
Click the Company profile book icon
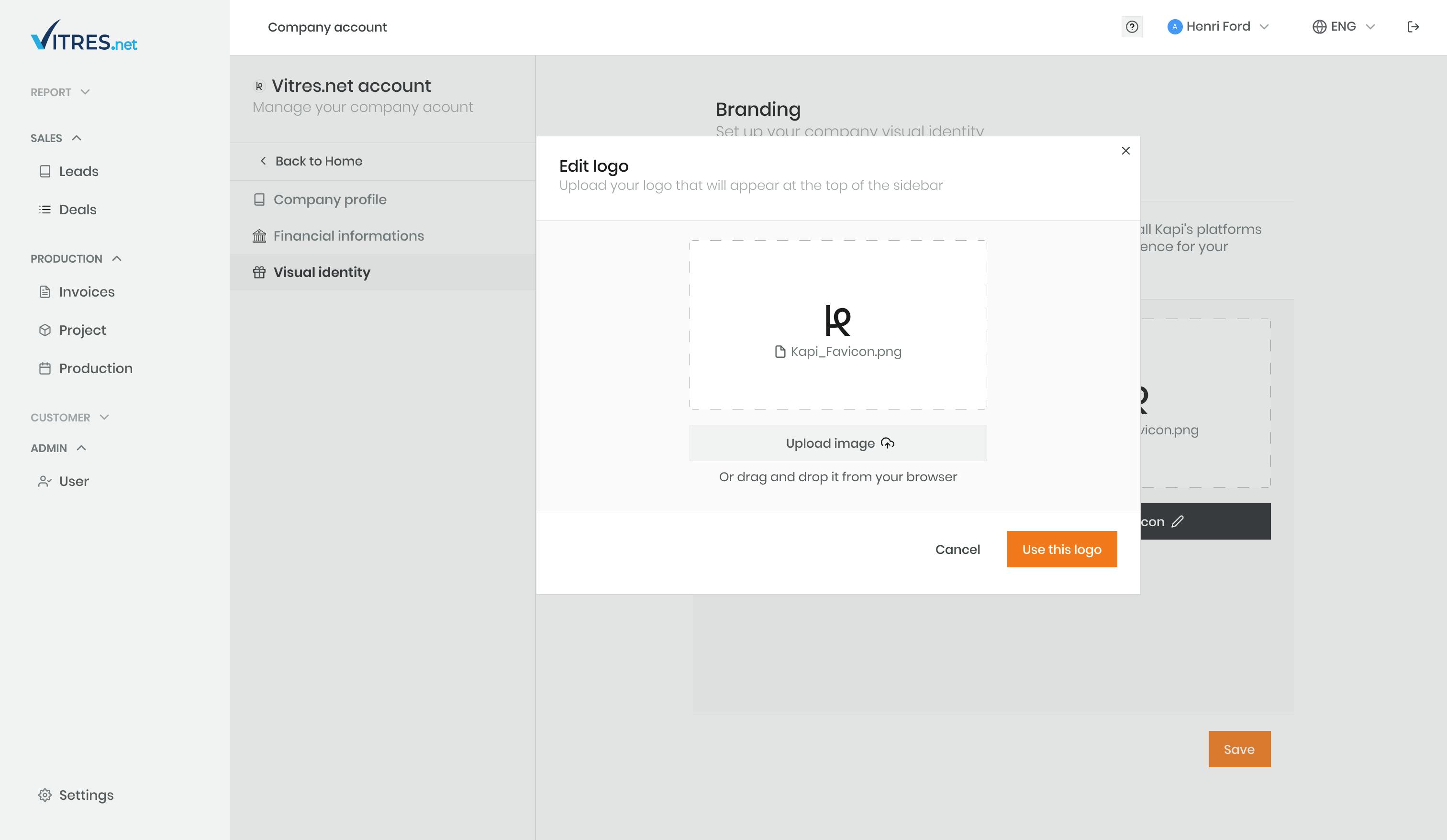pos(259,199)
